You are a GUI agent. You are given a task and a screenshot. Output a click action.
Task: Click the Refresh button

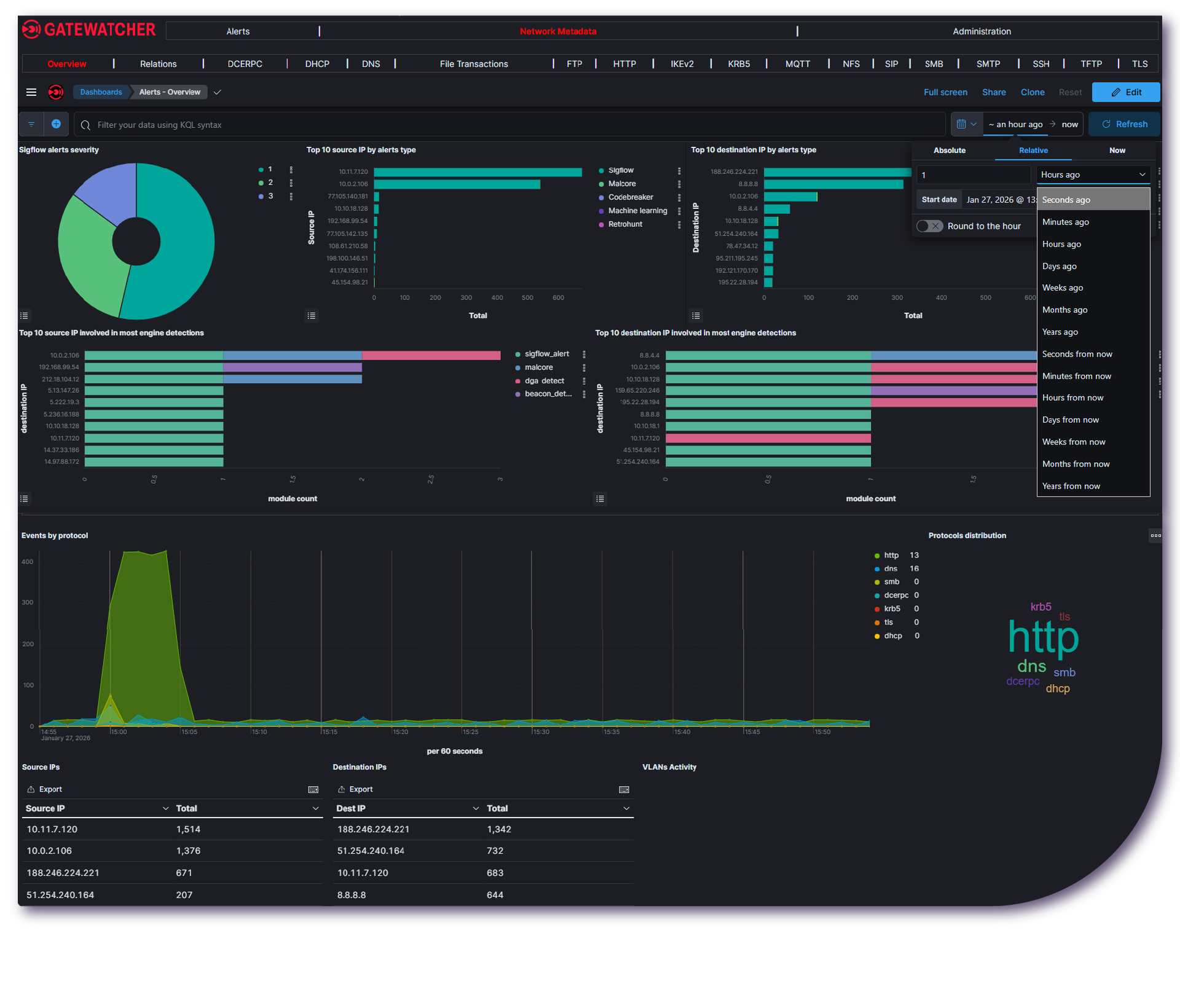click(1124, 124)
